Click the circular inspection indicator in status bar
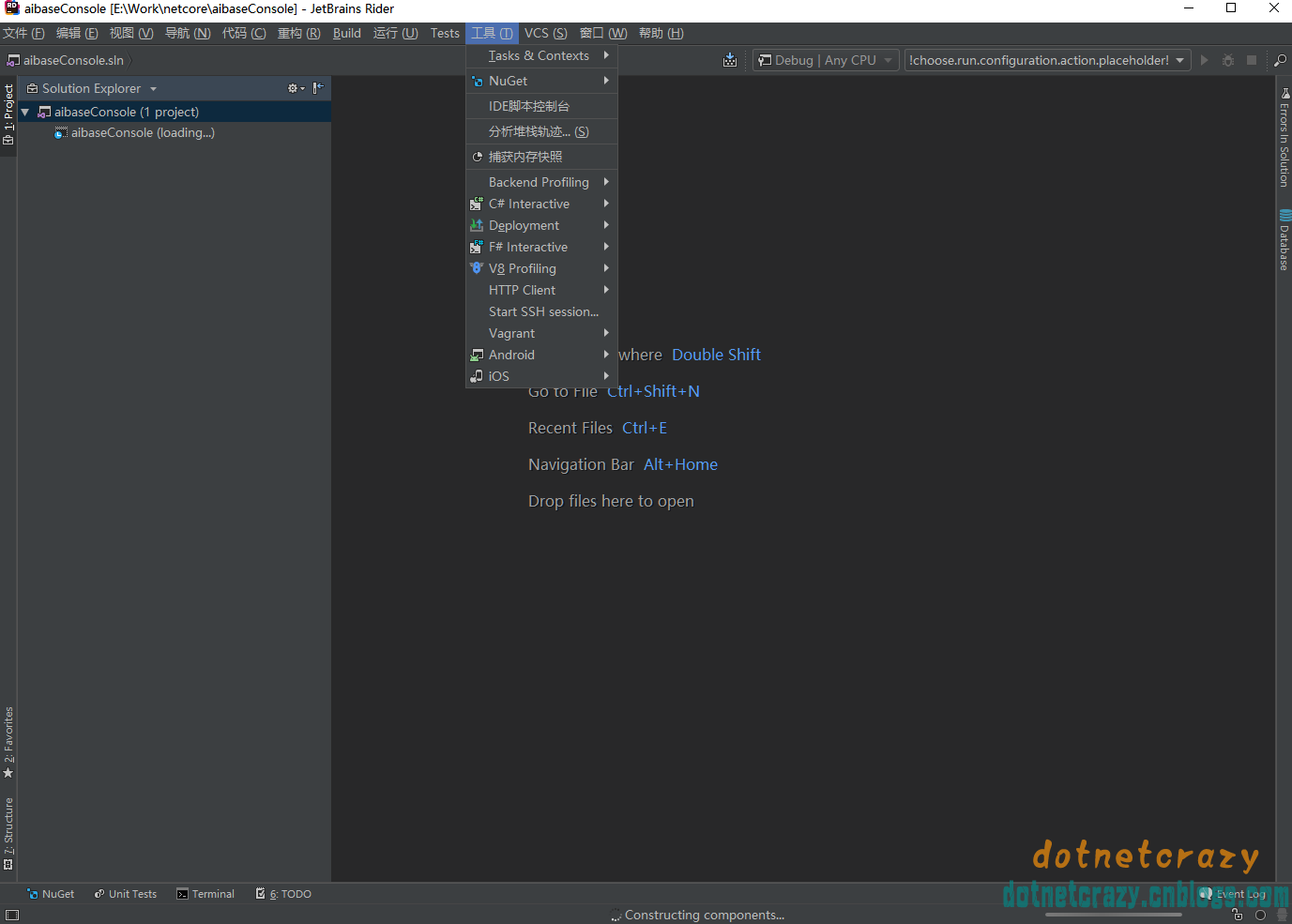This screenshot has height=924, width=1292. 1260,915
